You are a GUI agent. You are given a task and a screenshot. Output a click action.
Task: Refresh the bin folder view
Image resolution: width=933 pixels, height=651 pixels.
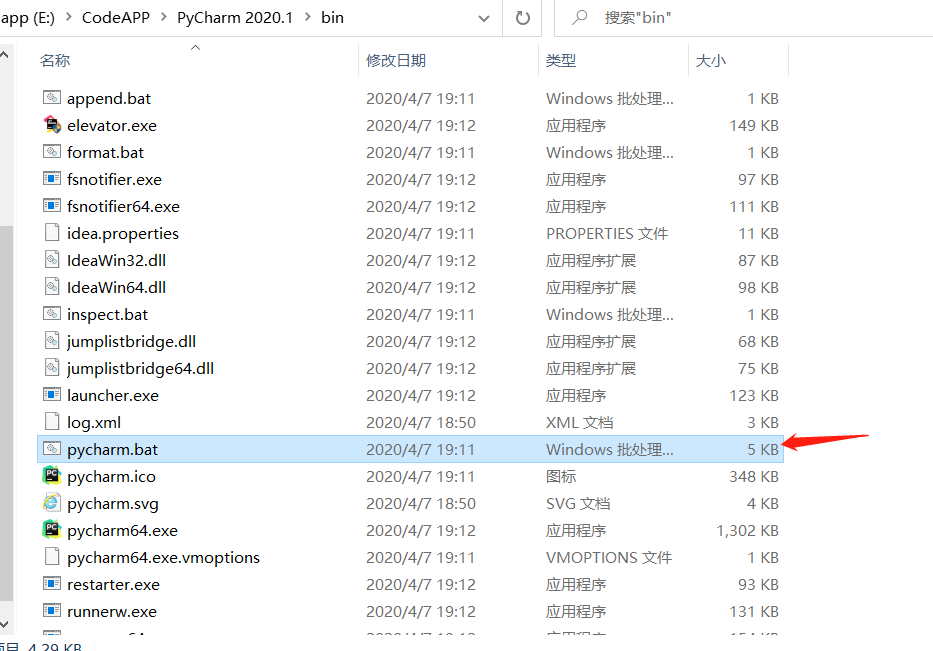point(522,18)
